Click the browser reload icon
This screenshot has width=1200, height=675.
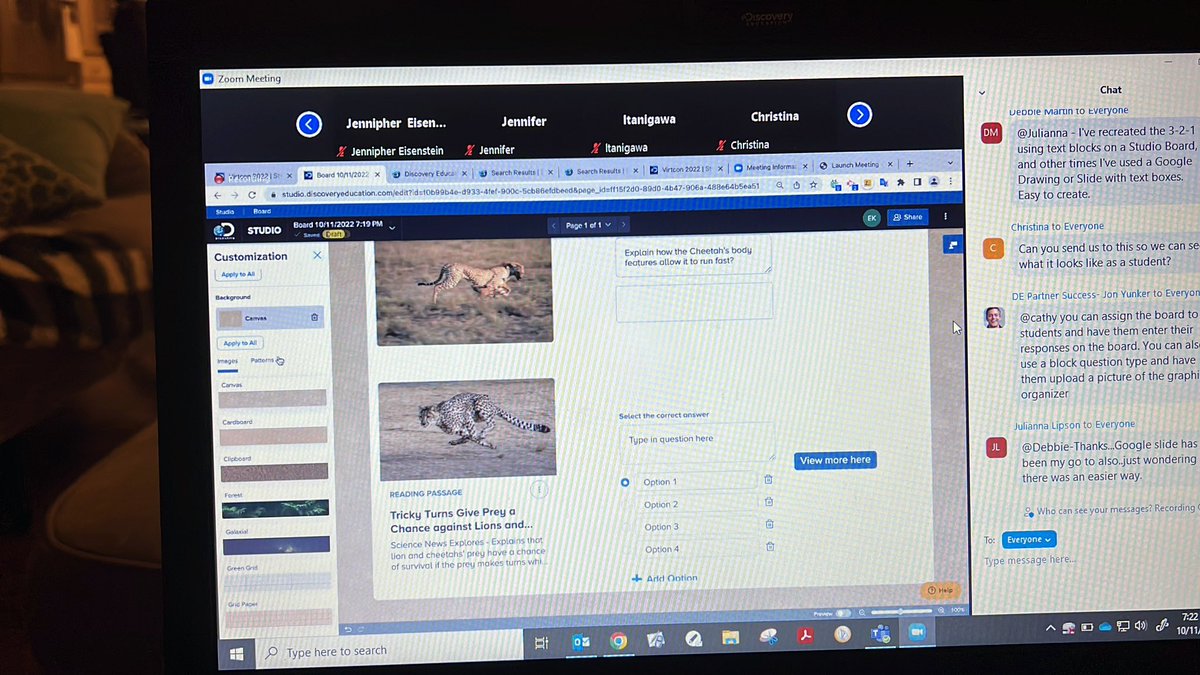click(252, 195)
